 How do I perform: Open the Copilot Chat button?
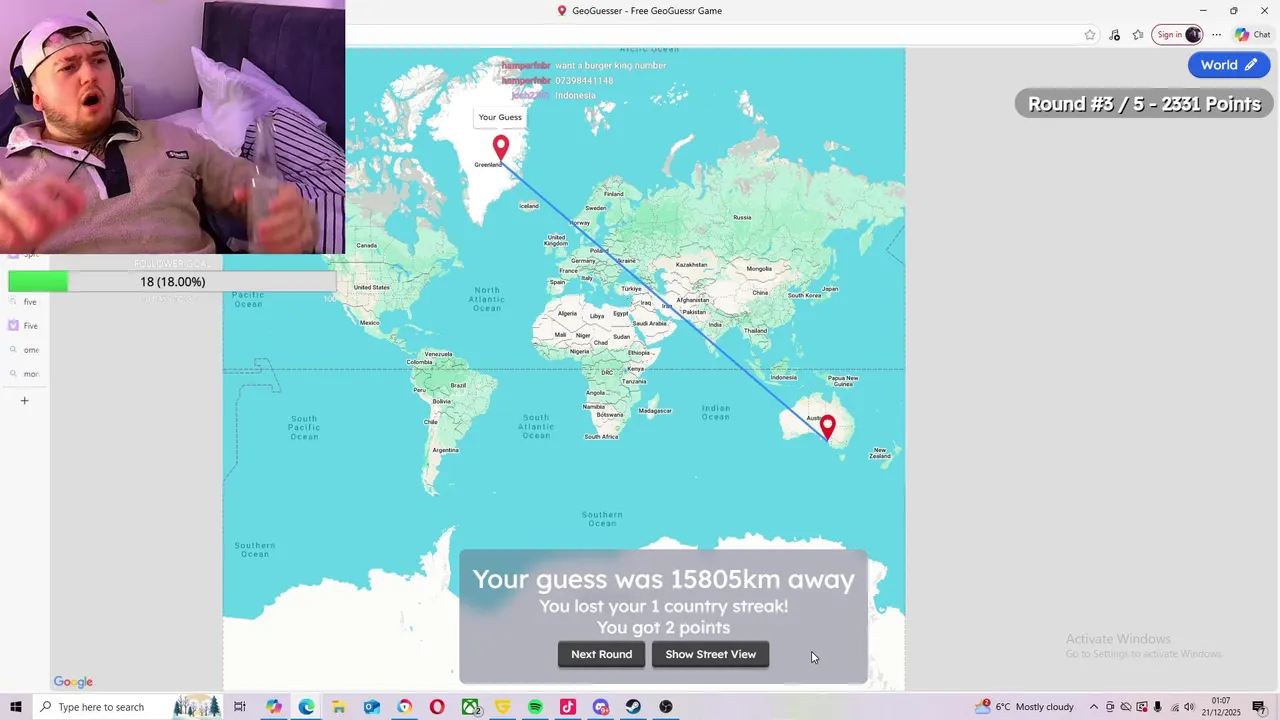coord(1252,35)
